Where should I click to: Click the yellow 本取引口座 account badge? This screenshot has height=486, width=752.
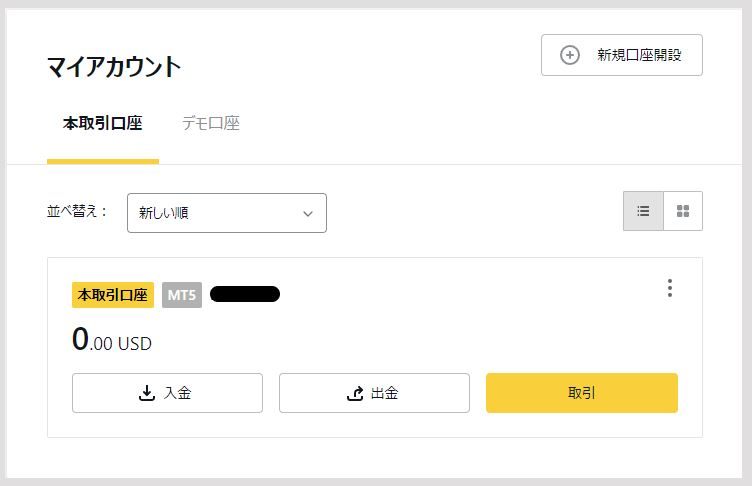(x=113, y=295)
